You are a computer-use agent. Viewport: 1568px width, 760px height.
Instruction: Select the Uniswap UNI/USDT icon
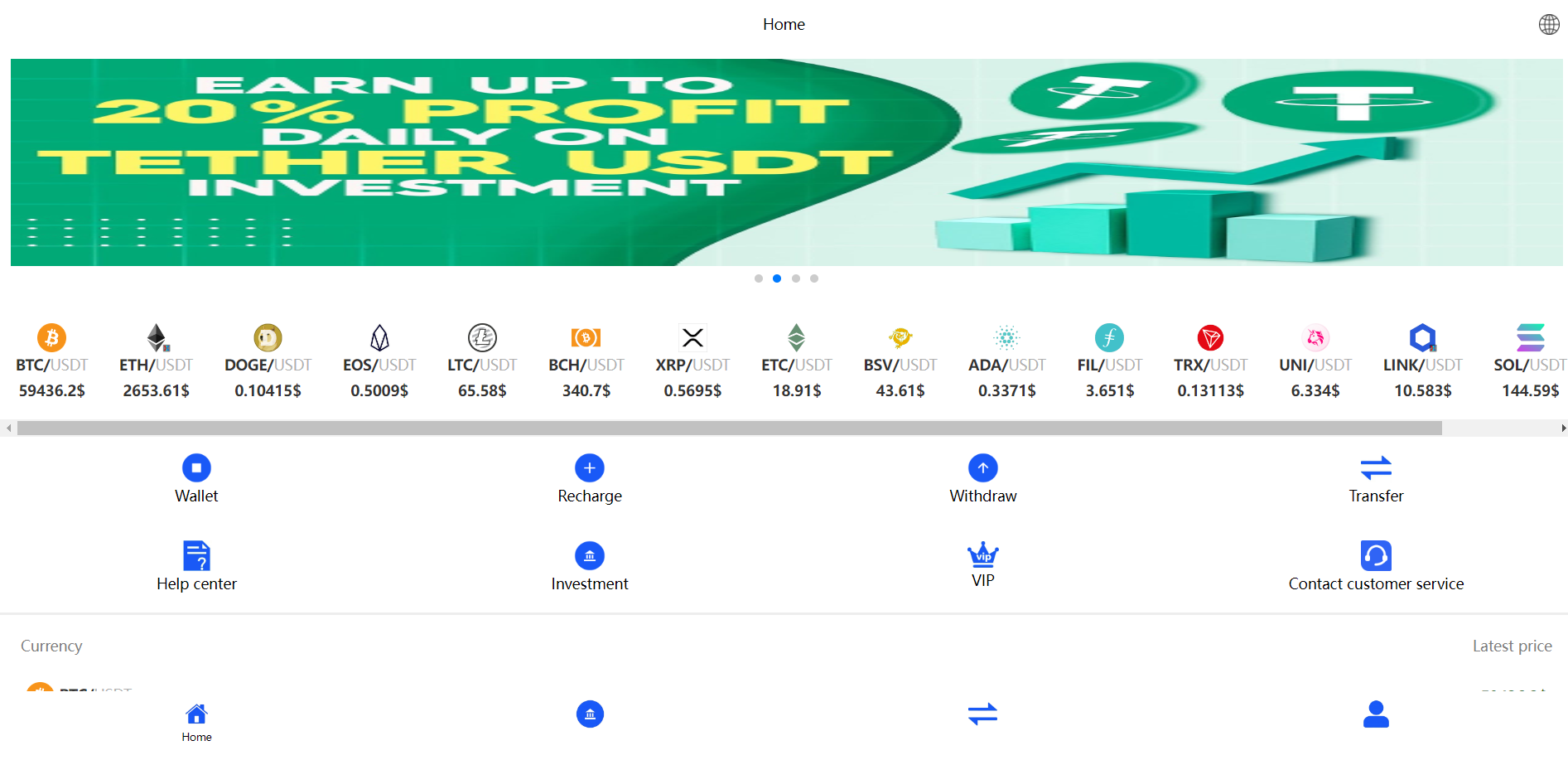(x=1315, y=337)
